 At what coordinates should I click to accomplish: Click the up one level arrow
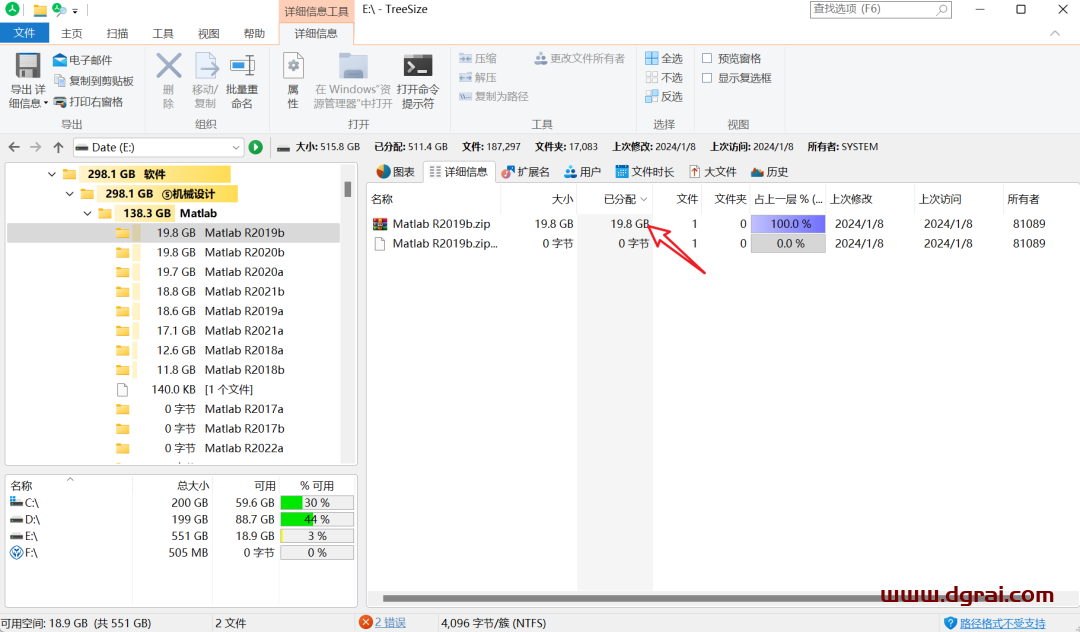click(x=59, y=147)
